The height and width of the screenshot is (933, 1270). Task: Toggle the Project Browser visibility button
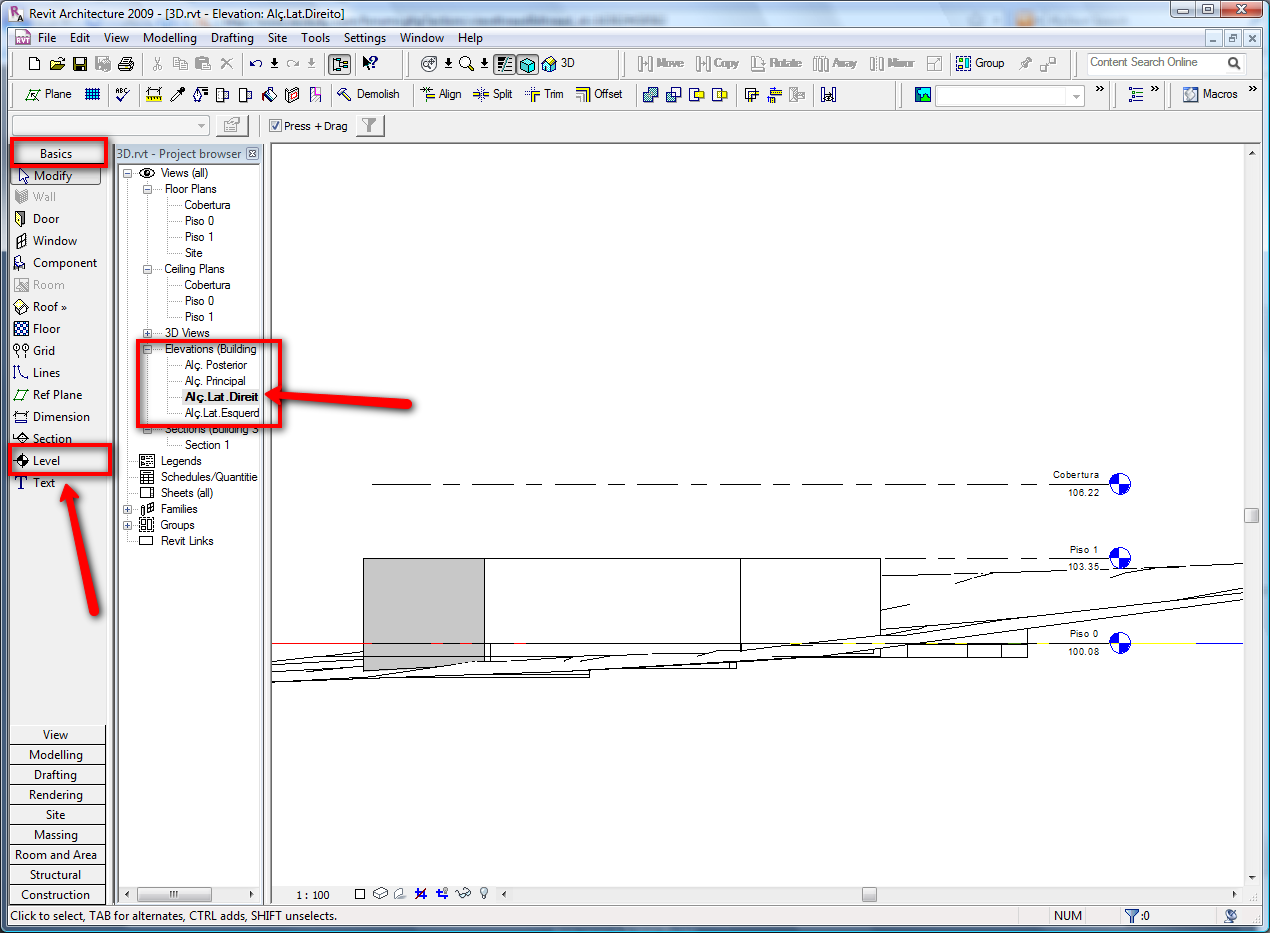coord(340,64)
